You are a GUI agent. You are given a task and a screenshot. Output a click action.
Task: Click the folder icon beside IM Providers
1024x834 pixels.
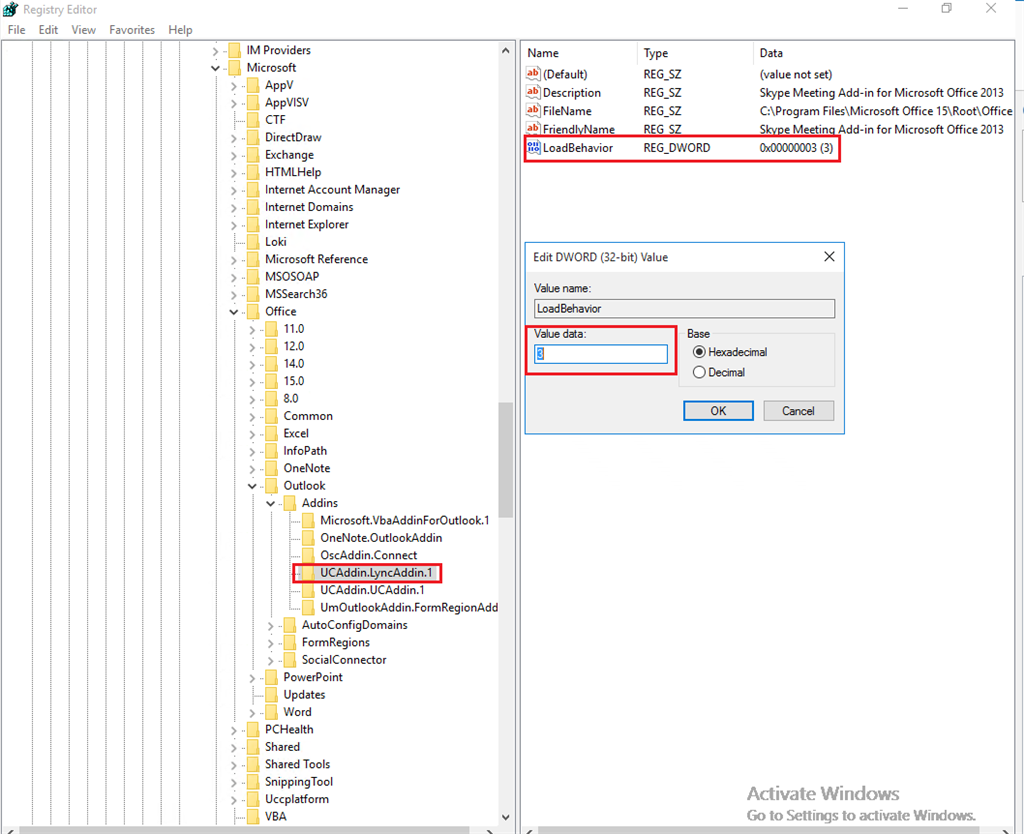[235, 50]
